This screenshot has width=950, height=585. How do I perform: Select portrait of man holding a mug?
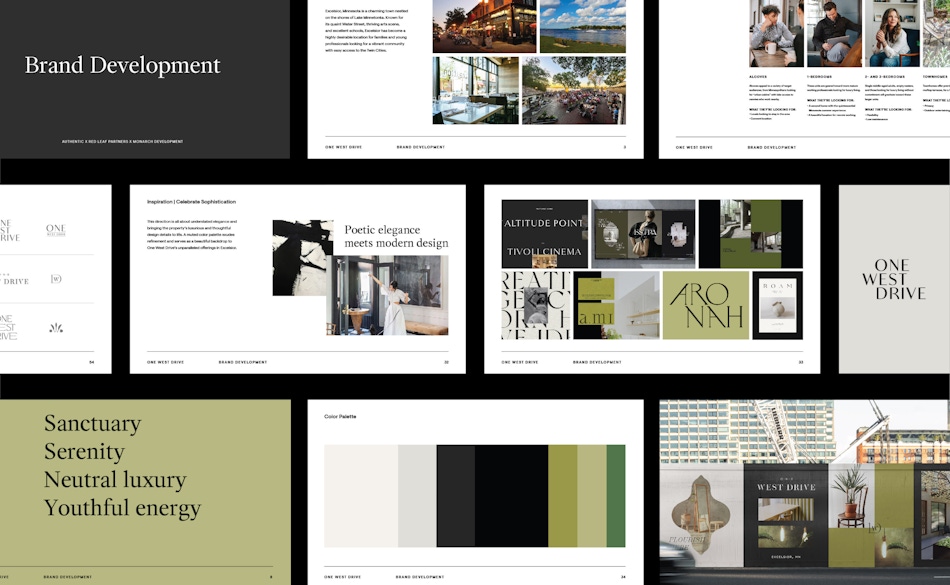[x=776, y=33]
